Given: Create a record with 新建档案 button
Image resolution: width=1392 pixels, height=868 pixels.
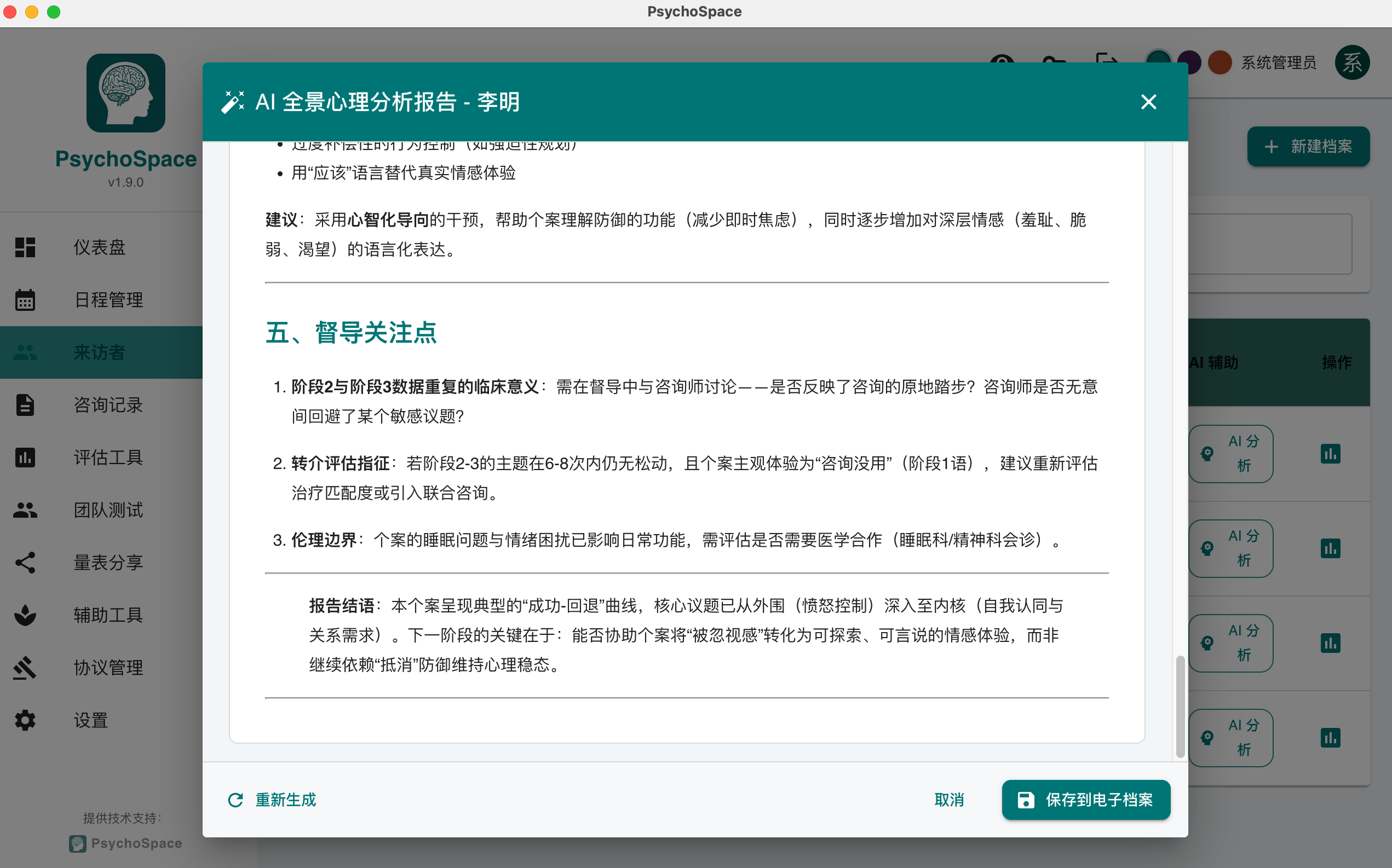Looking at the screenshot, I should [1308, 146].
